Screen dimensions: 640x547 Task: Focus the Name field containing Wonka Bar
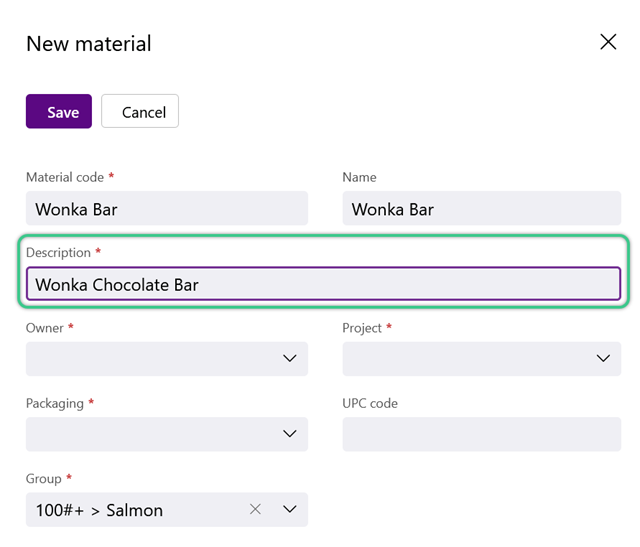(482, 208)
